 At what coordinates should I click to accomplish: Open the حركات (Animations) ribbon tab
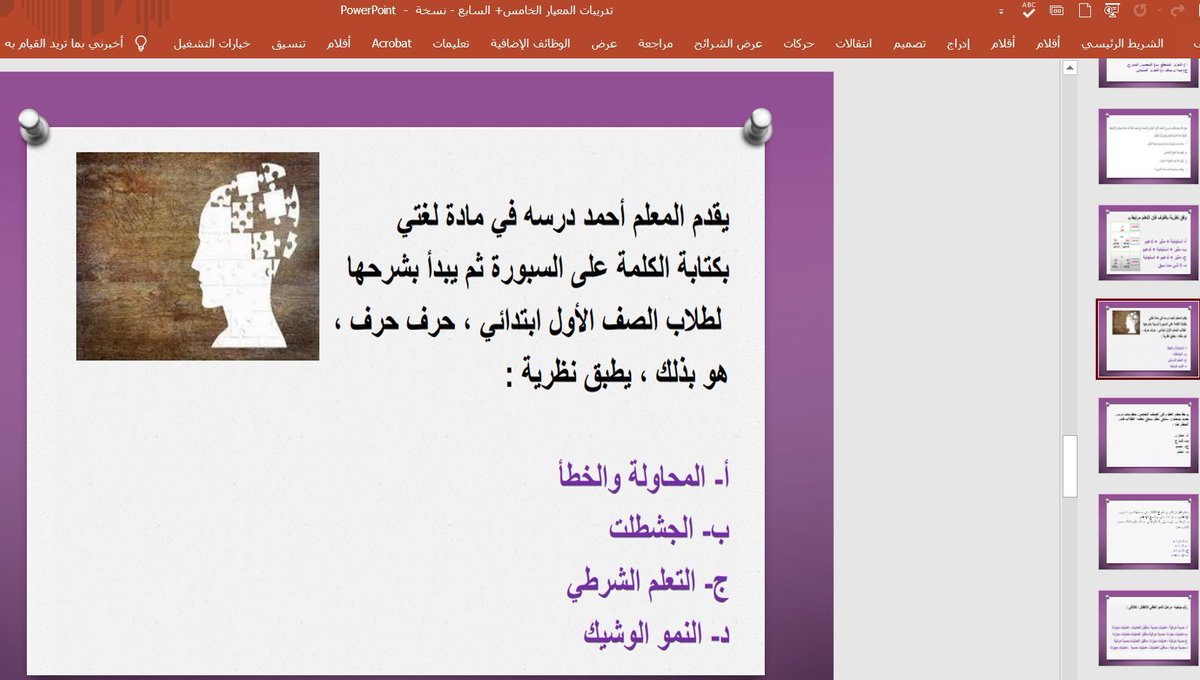point(799,44)
